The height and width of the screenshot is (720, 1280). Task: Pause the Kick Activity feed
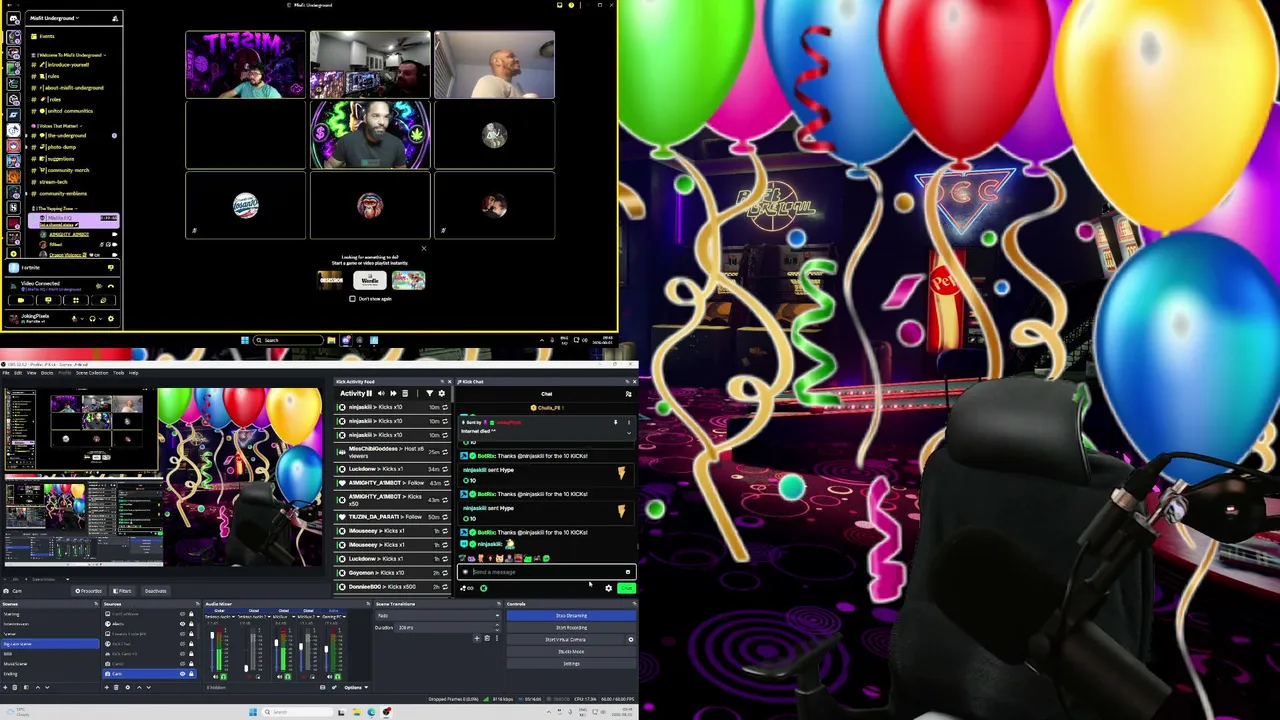click(x=369, y=394)
